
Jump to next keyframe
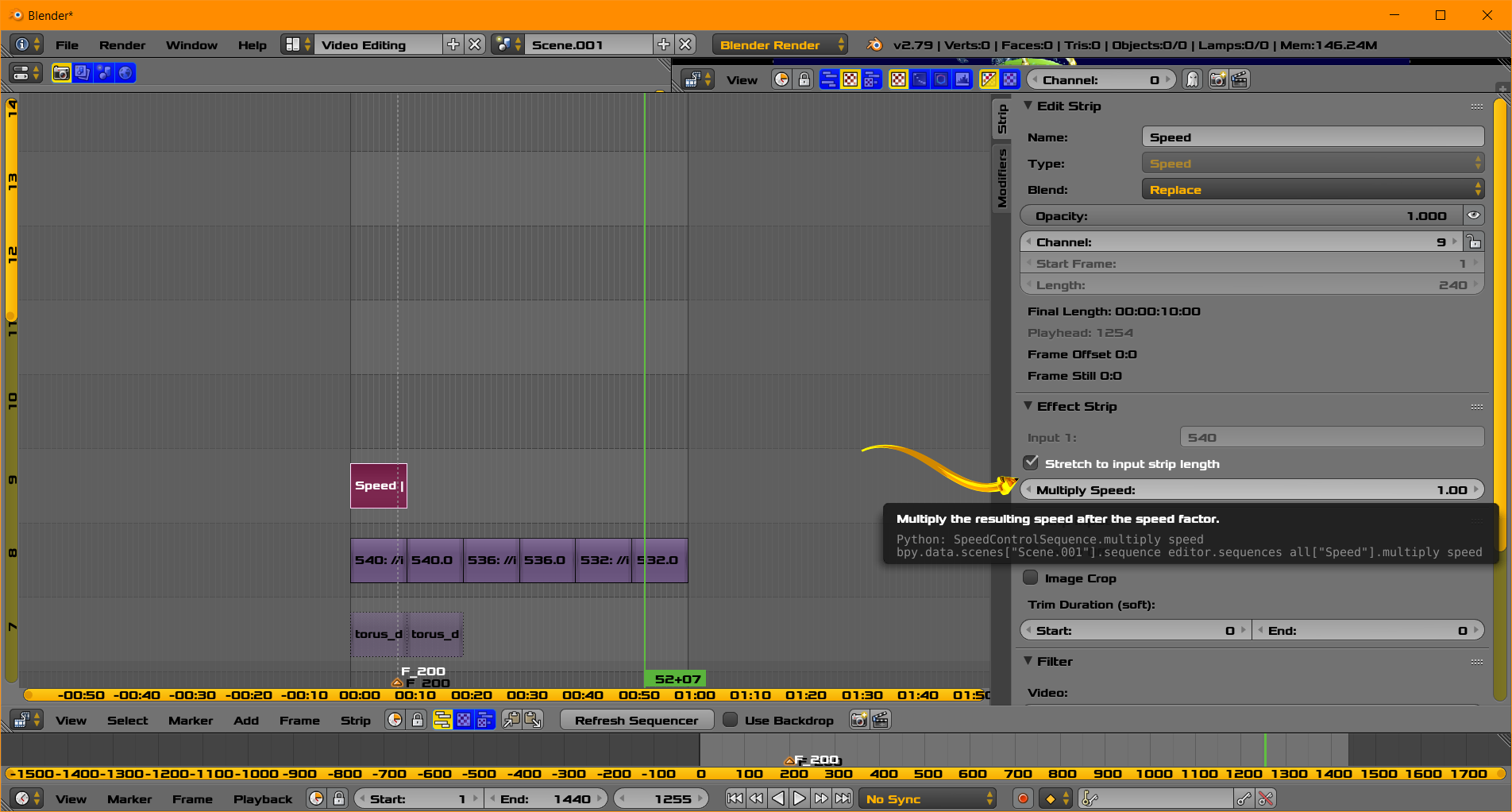pyautogui.click(x=821, y=798)
